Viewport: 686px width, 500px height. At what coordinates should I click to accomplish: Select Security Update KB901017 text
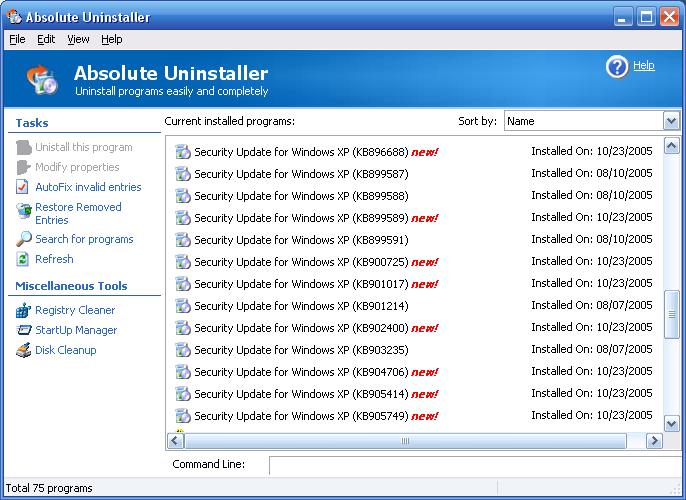tap(301, 284)
